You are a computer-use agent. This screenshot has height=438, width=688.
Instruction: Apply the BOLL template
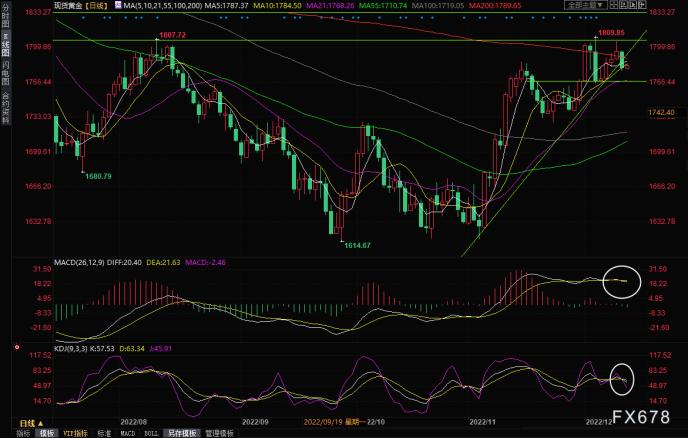(x=151, y=433)
